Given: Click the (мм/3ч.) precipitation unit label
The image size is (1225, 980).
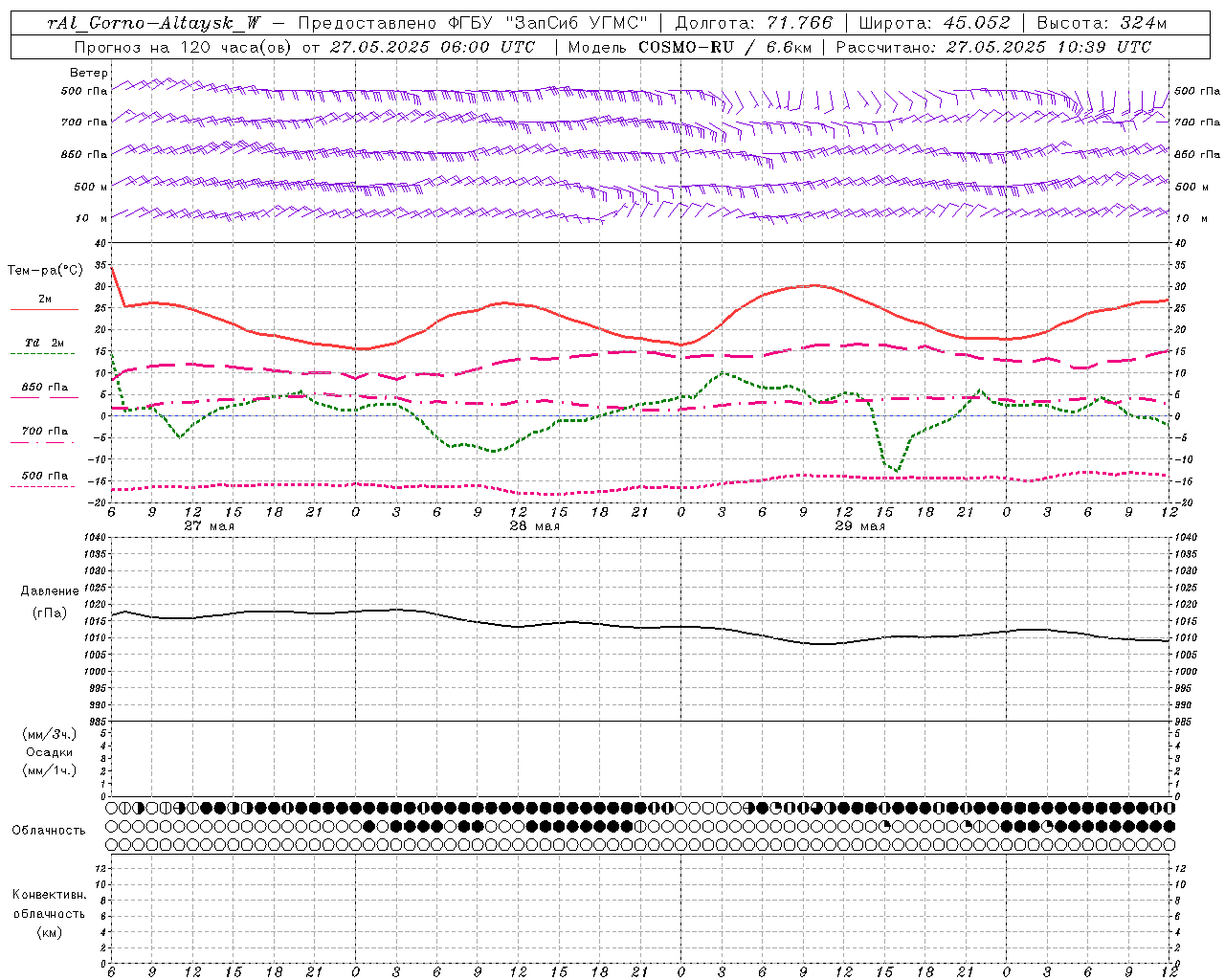Looking at the screenshot, I should point(50,734).
